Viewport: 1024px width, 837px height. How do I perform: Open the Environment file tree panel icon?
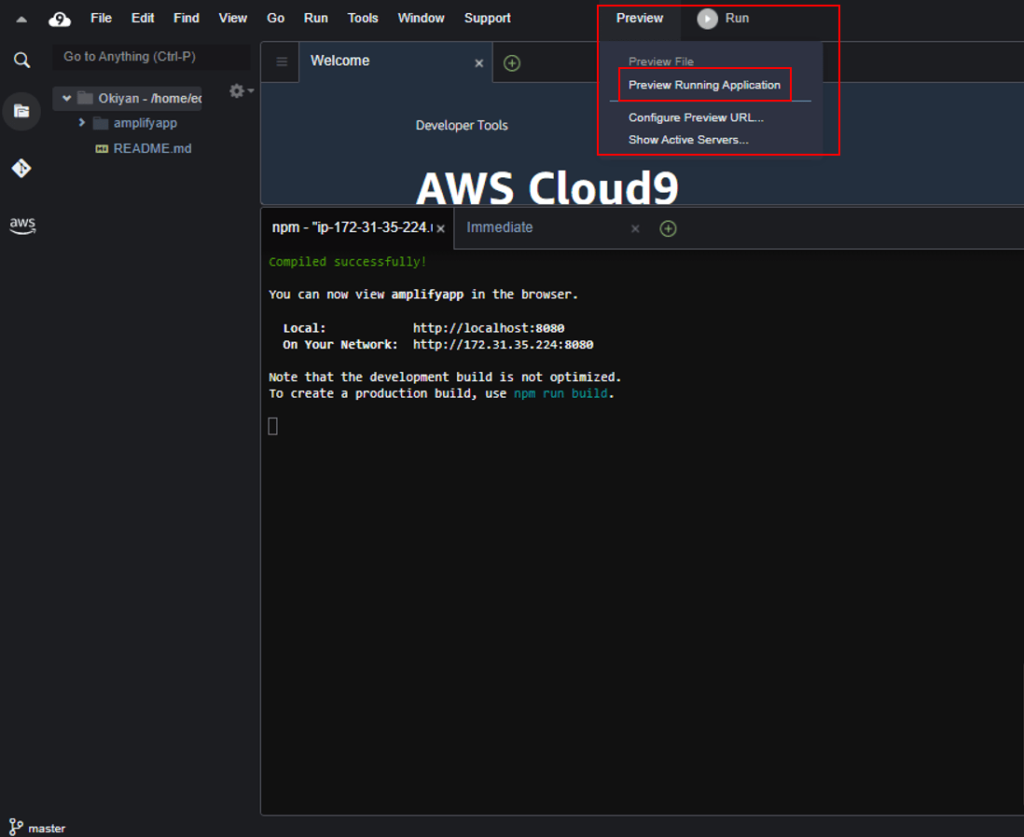(22, 111)
